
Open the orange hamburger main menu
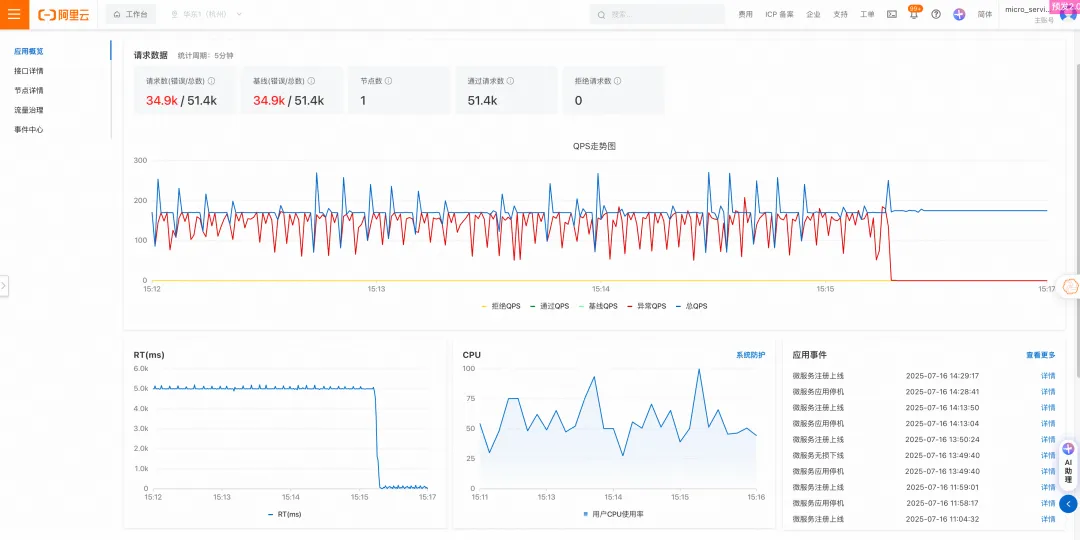[x=14, y=14]
